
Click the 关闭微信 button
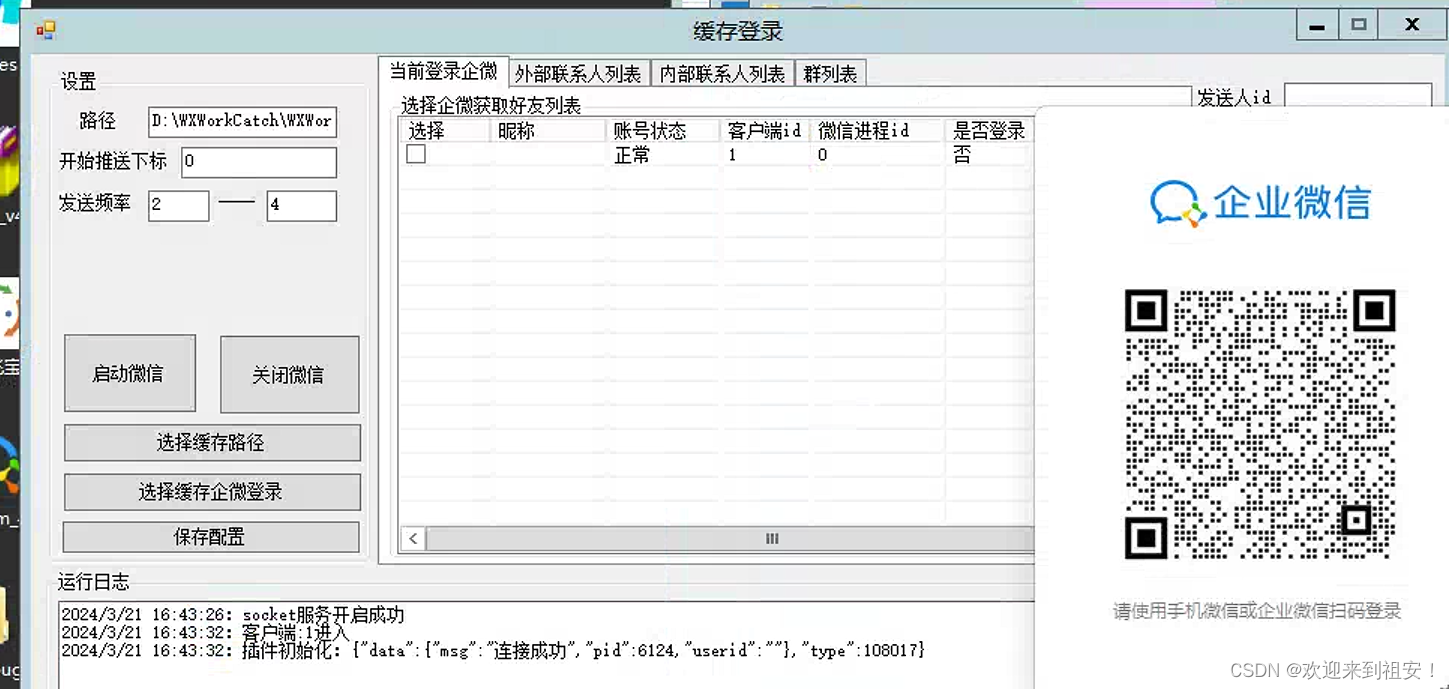(x=289, y=374)
